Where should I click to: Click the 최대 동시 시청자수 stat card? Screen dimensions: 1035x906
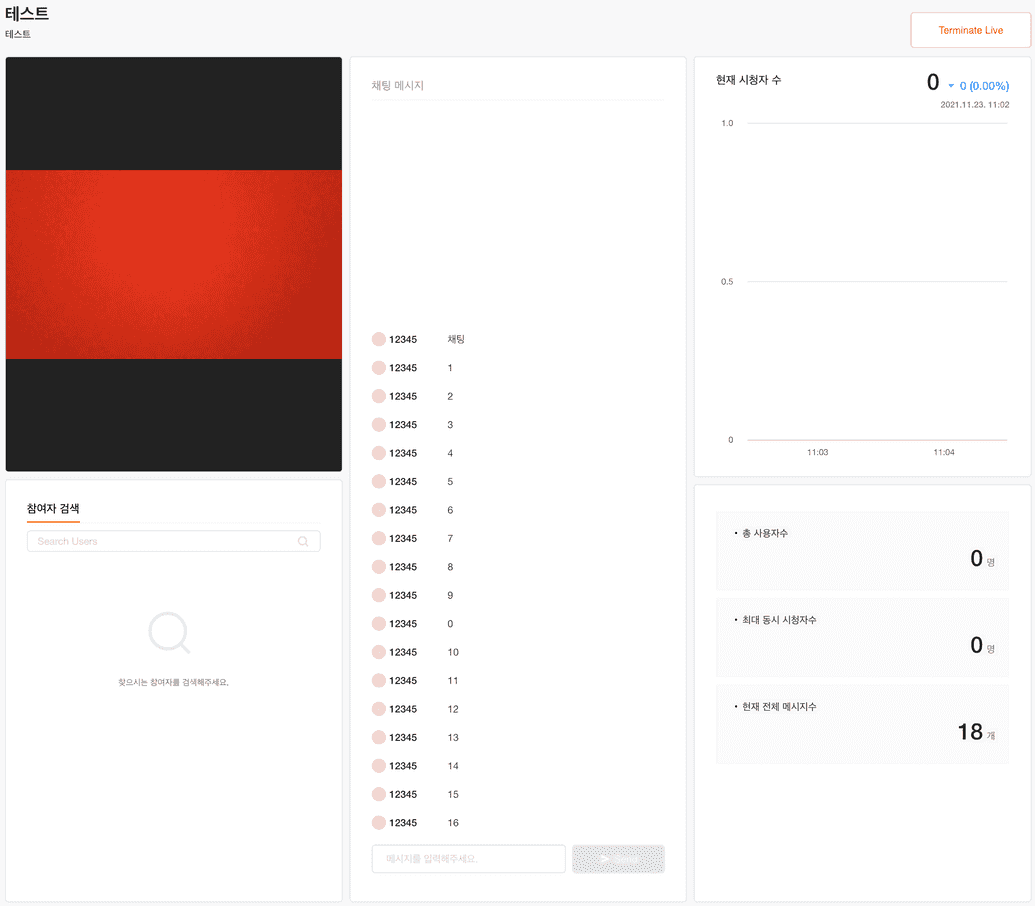point(862,637)
